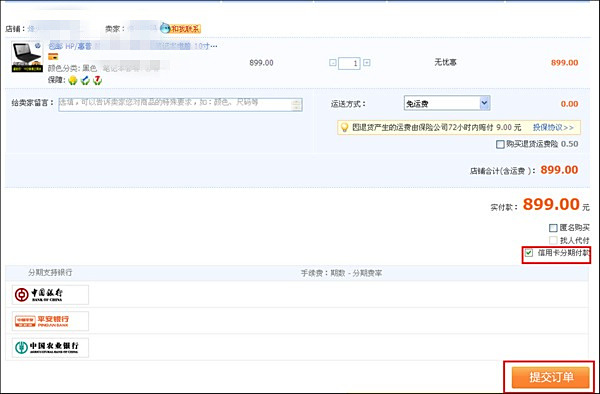Click the credit card icon under product title
Viewport: 600px width, 394px height.
coord(53,57)
